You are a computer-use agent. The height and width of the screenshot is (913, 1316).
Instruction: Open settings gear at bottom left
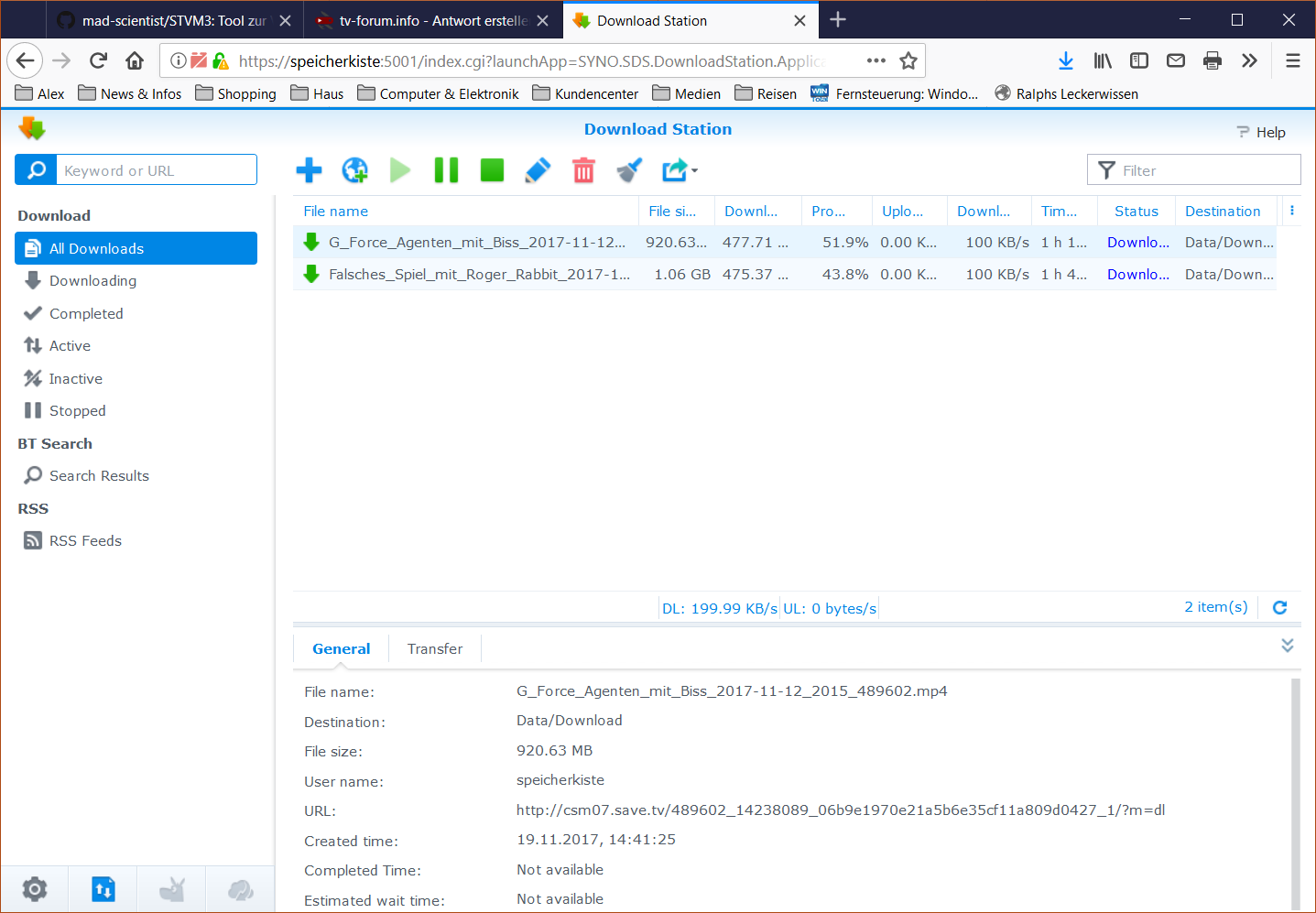(x=35, y=889)
